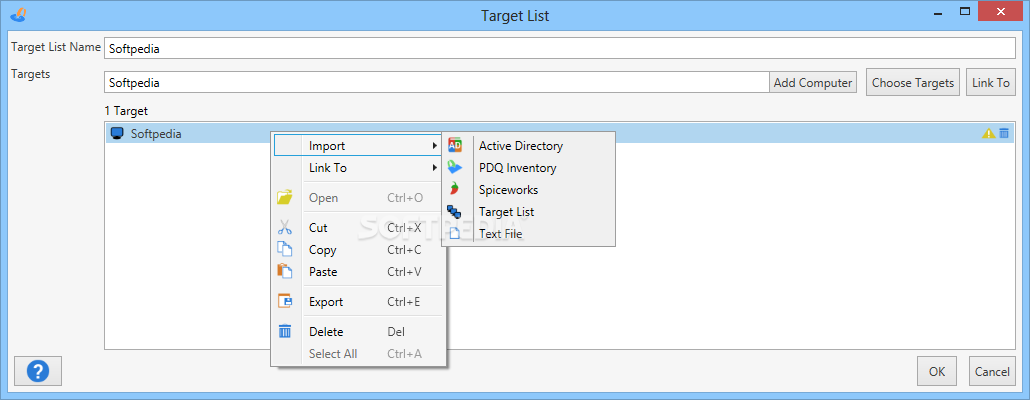Click the scissors Cut icon

point(284,228)
